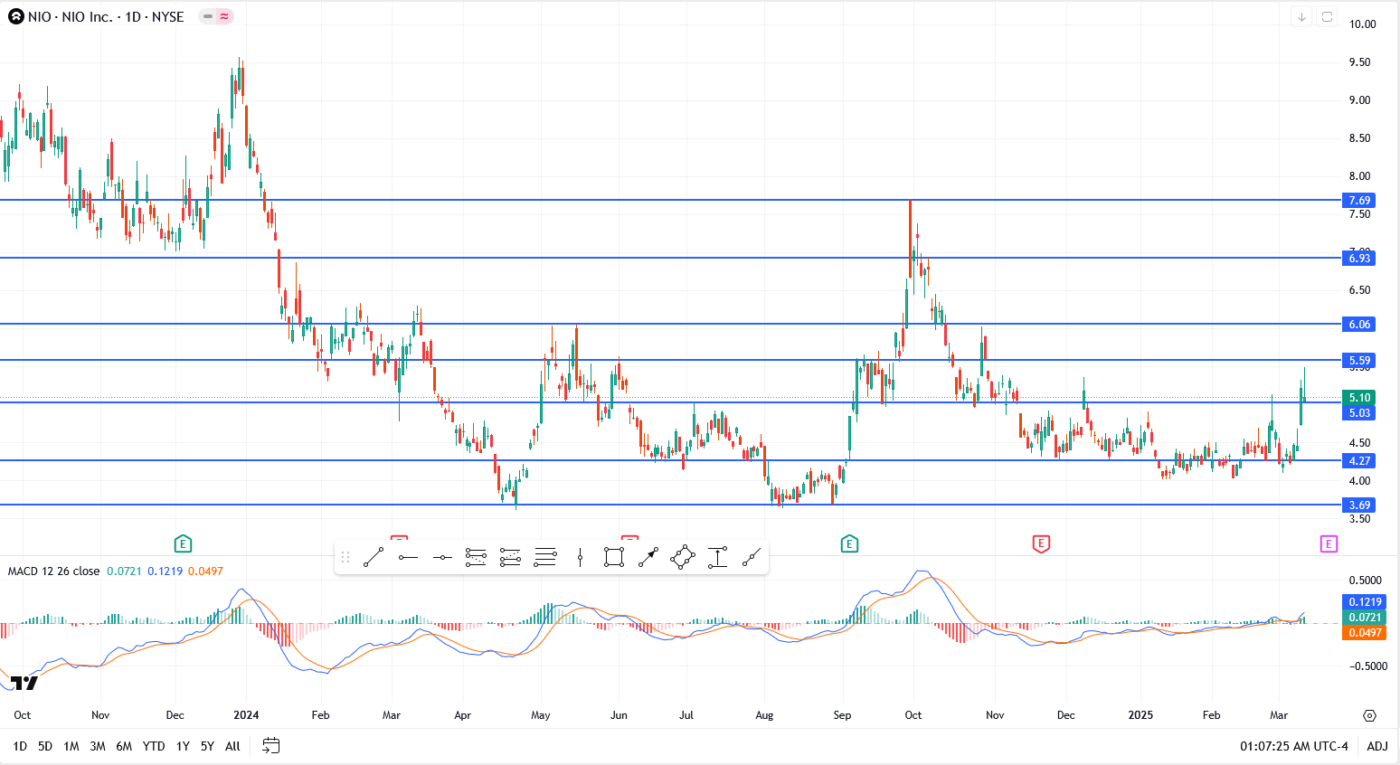Click the E earnings marker below September
This screenshot has width=1400, height=765.
(x=848, y=544)
